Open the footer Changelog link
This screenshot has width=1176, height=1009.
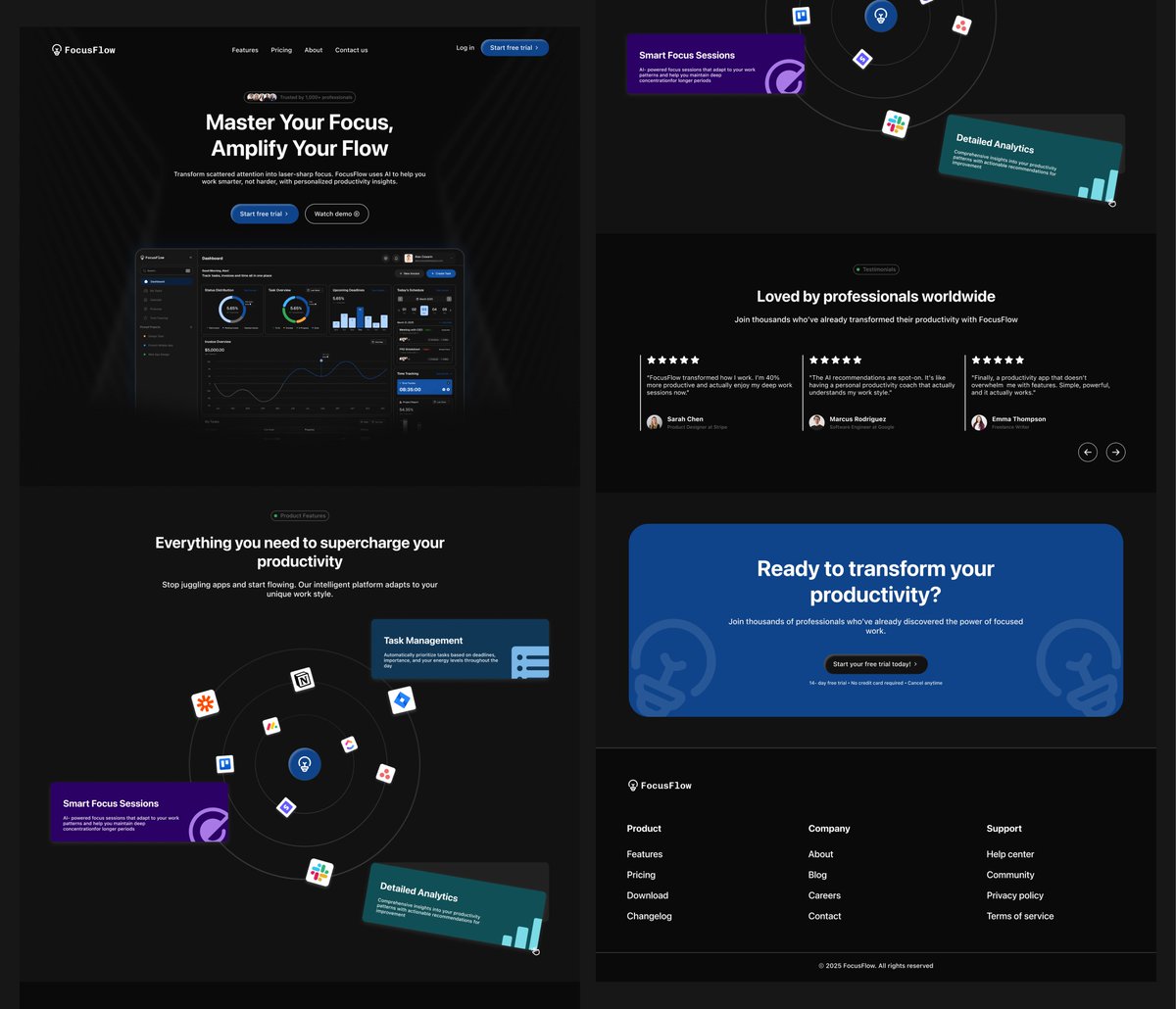650,916
